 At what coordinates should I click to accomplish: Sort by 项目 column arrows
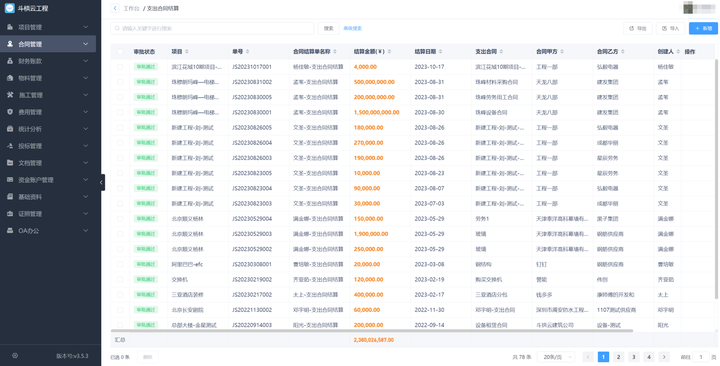(x=186, y=52)
